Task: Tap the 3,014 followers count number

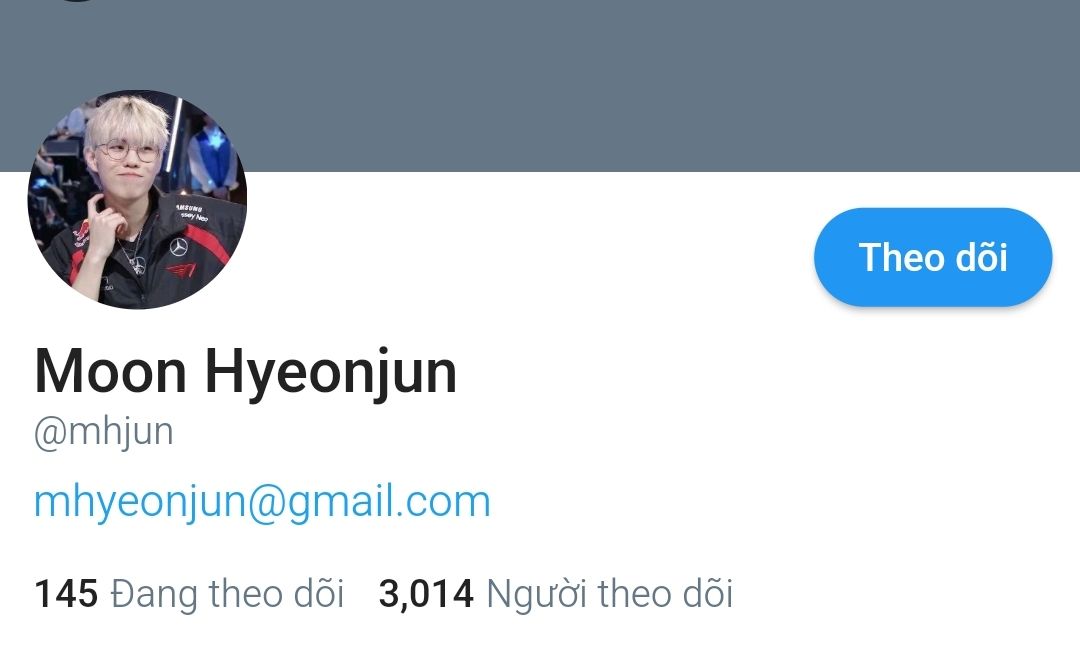Action: point(426,594)
